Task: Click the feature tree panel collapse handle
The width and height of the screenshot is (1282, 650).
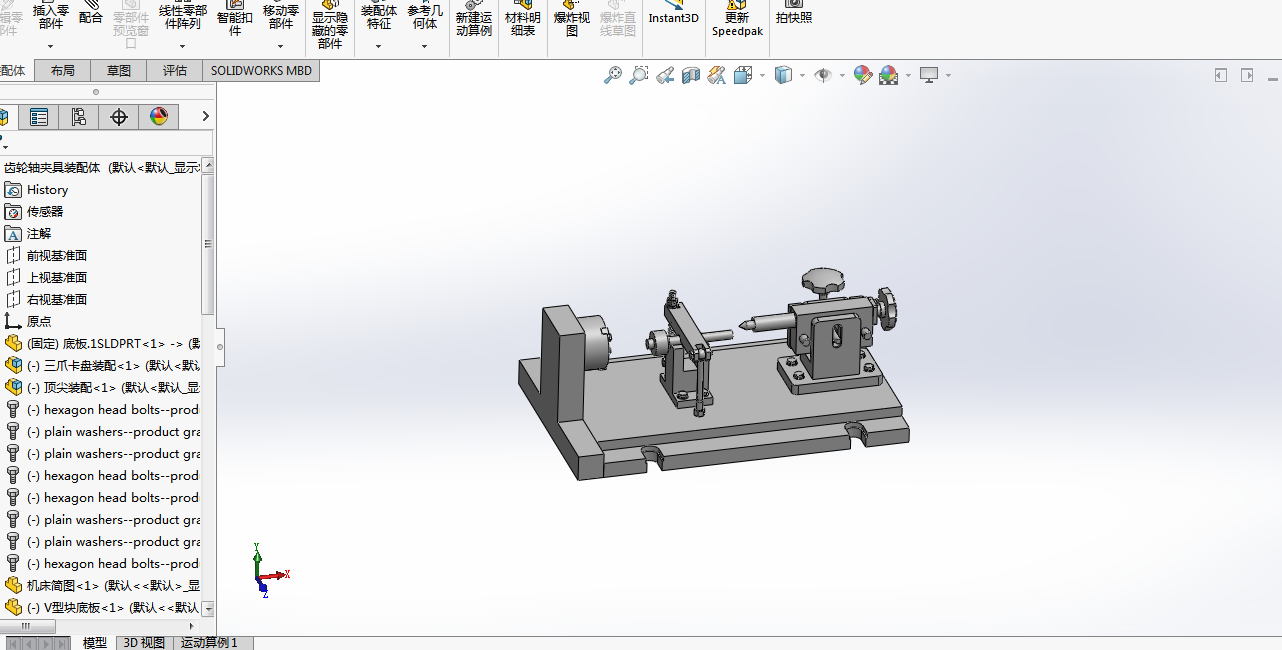Action: point(220,347)
